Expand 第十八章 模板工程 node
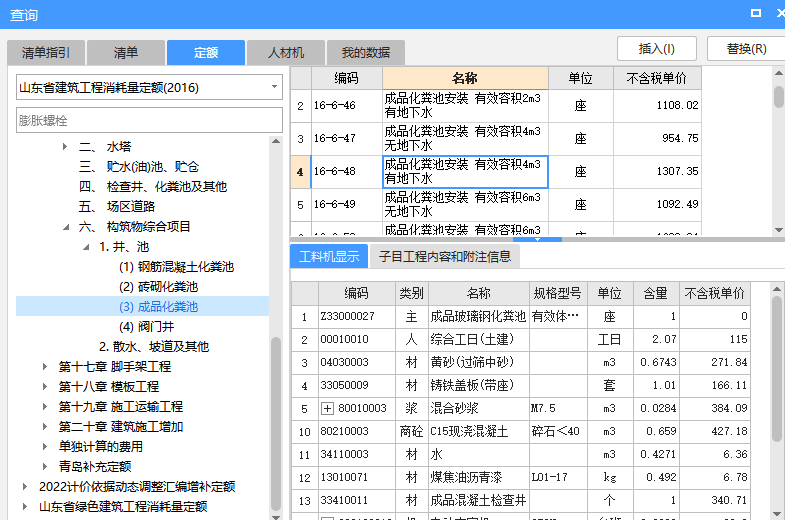 45,387
